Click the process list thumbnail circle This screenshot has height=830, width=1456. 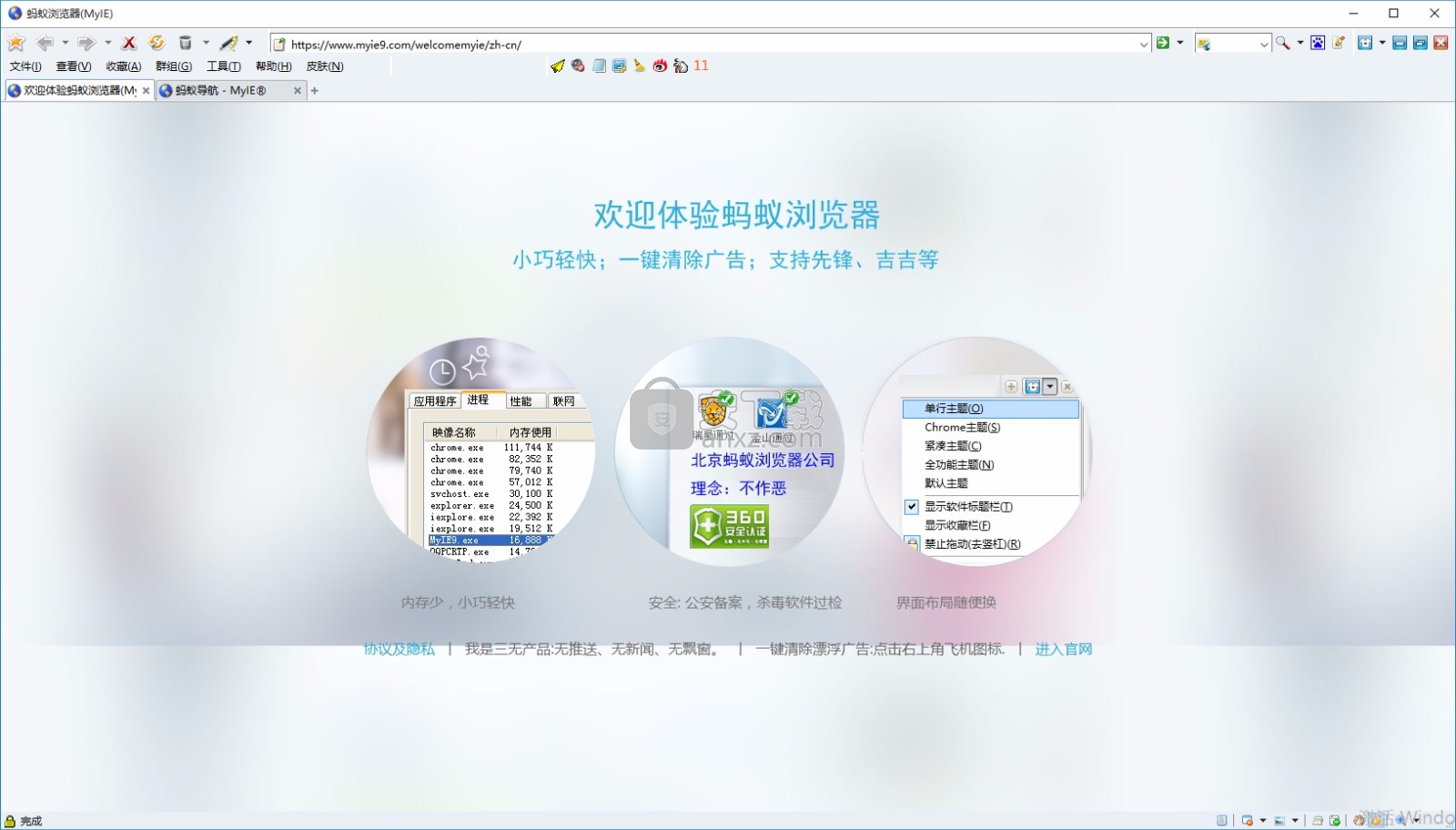point(481,450)
